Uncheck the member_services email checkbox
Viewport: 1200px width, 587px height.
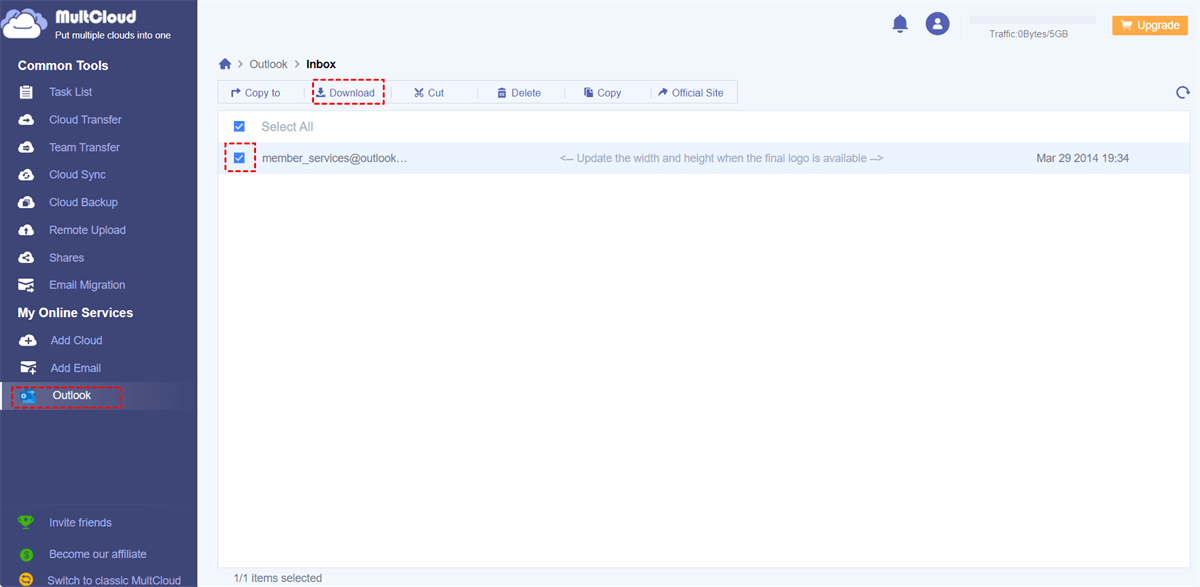[x=239, y=158]
